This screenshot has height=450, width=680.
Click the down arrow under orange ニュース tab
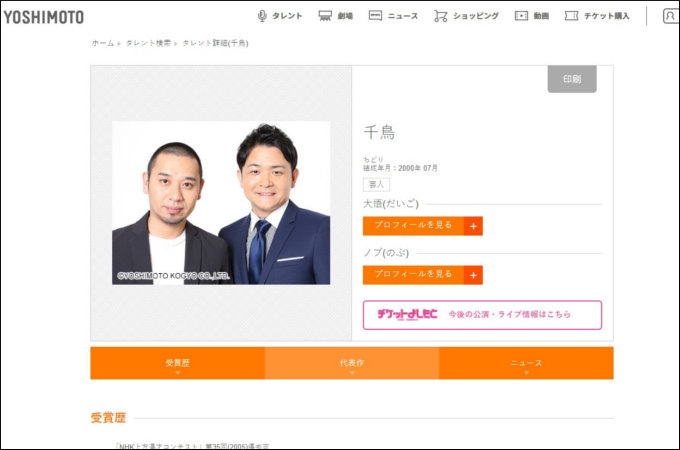point(526,373)
